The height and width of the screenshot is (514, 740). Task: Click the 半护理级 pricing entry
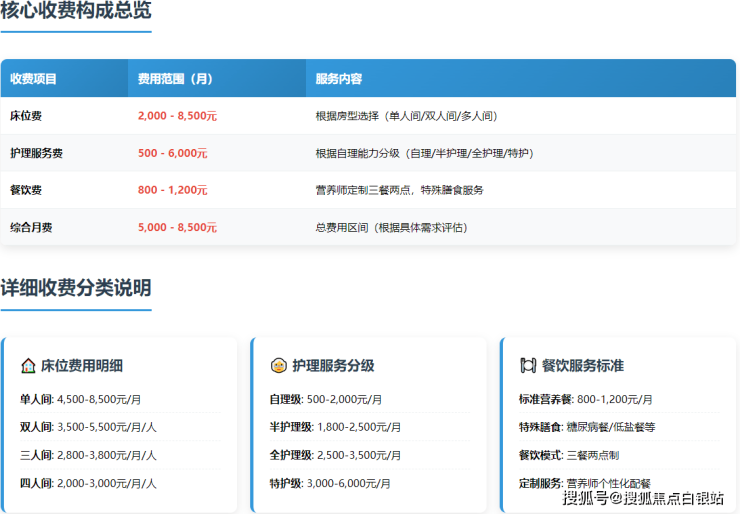(x=335, y=427)
